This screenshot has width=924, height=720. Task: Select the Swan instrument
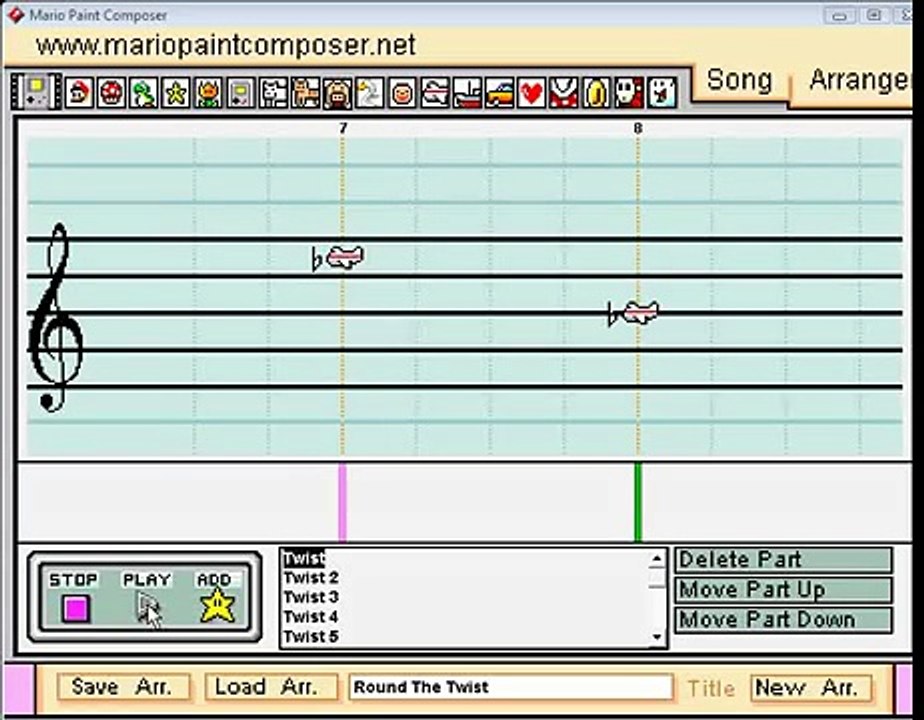[x=369, y=93]
